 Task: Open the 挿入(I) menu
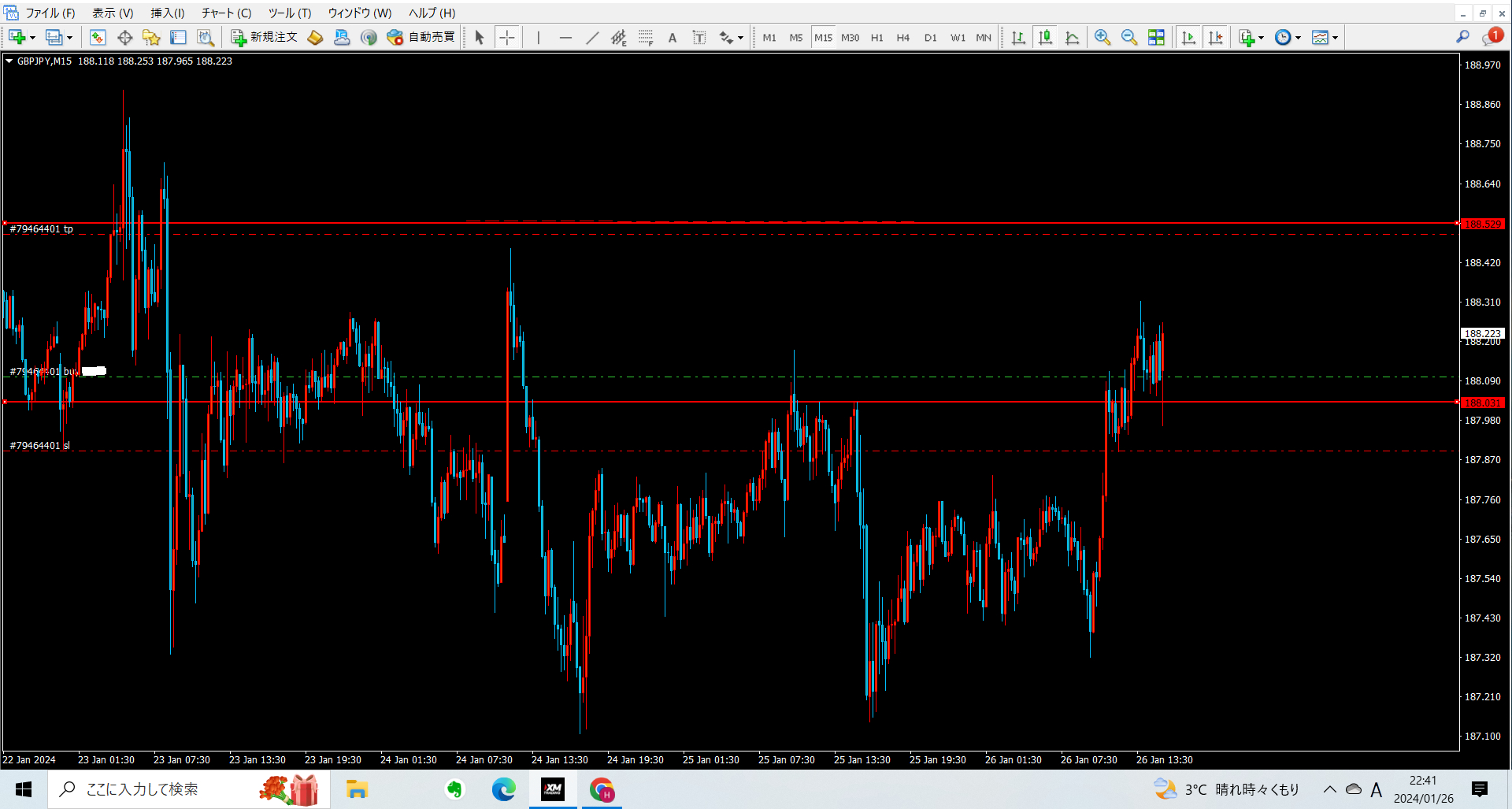[168, 13]
